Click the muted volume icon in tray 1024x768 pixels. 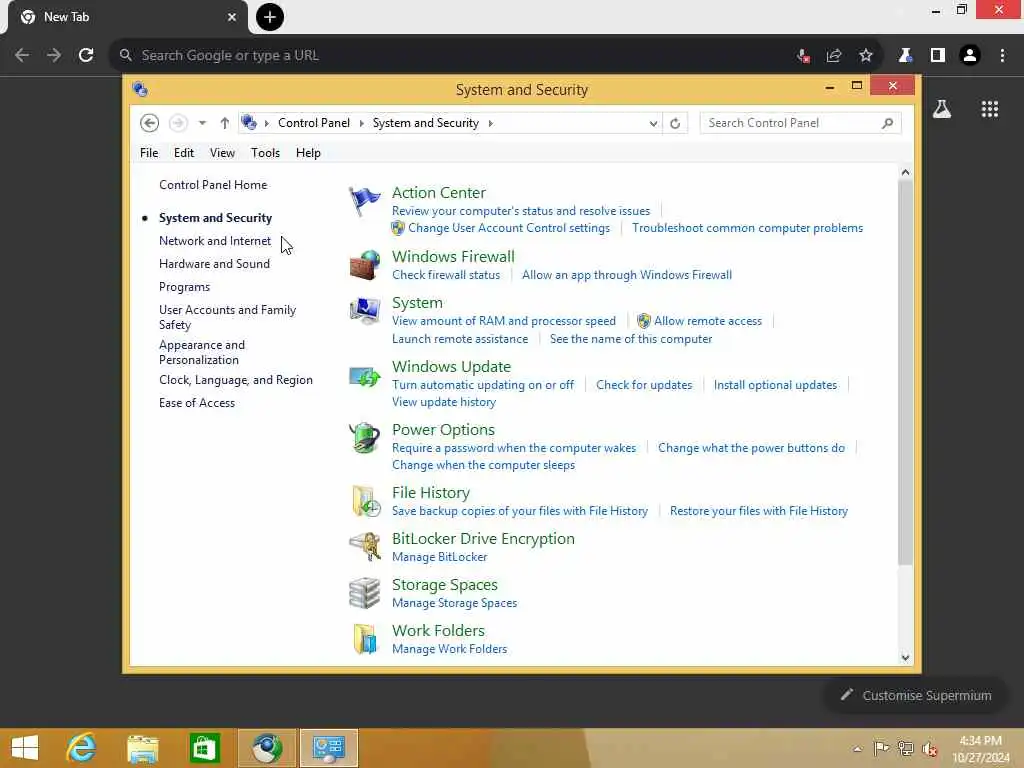[x=930, y=749]
